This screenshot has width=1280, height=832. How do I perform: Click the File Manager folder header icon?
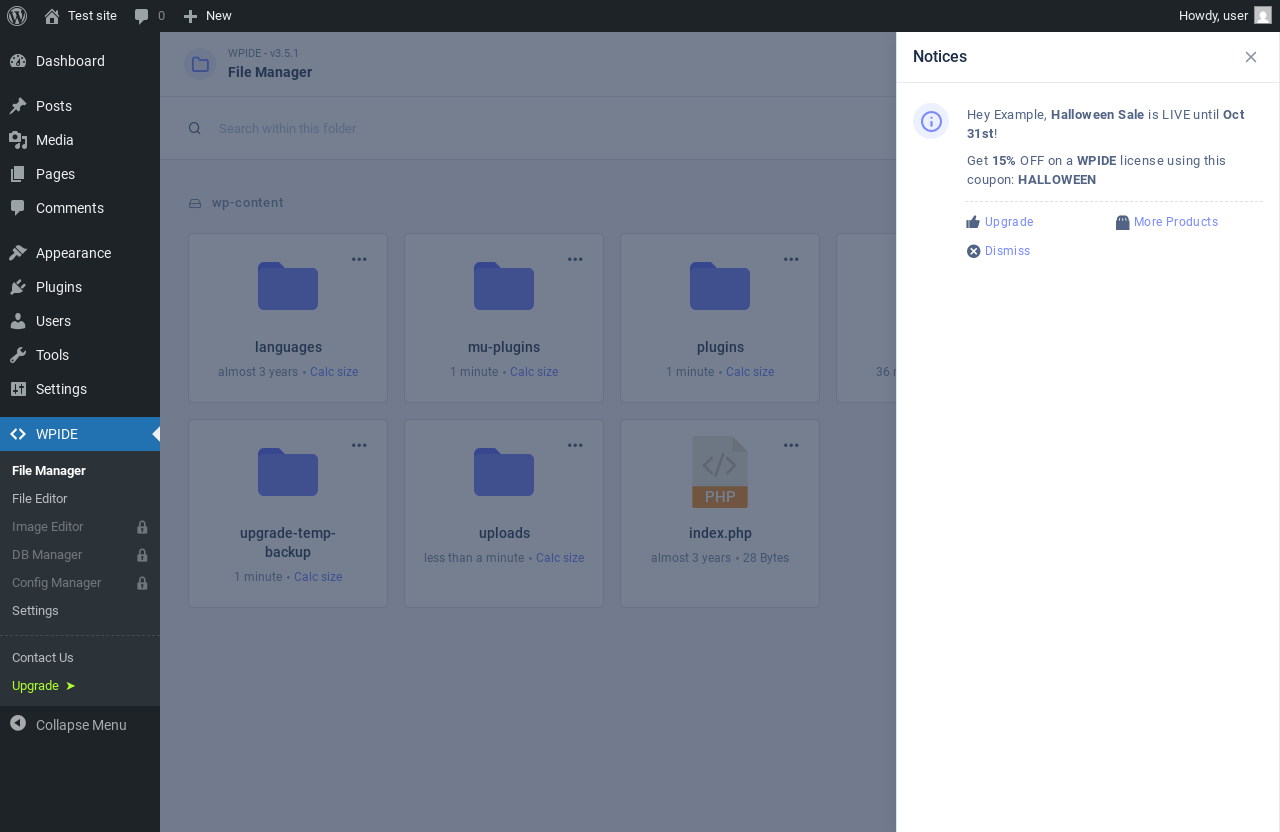click(200, 64)
